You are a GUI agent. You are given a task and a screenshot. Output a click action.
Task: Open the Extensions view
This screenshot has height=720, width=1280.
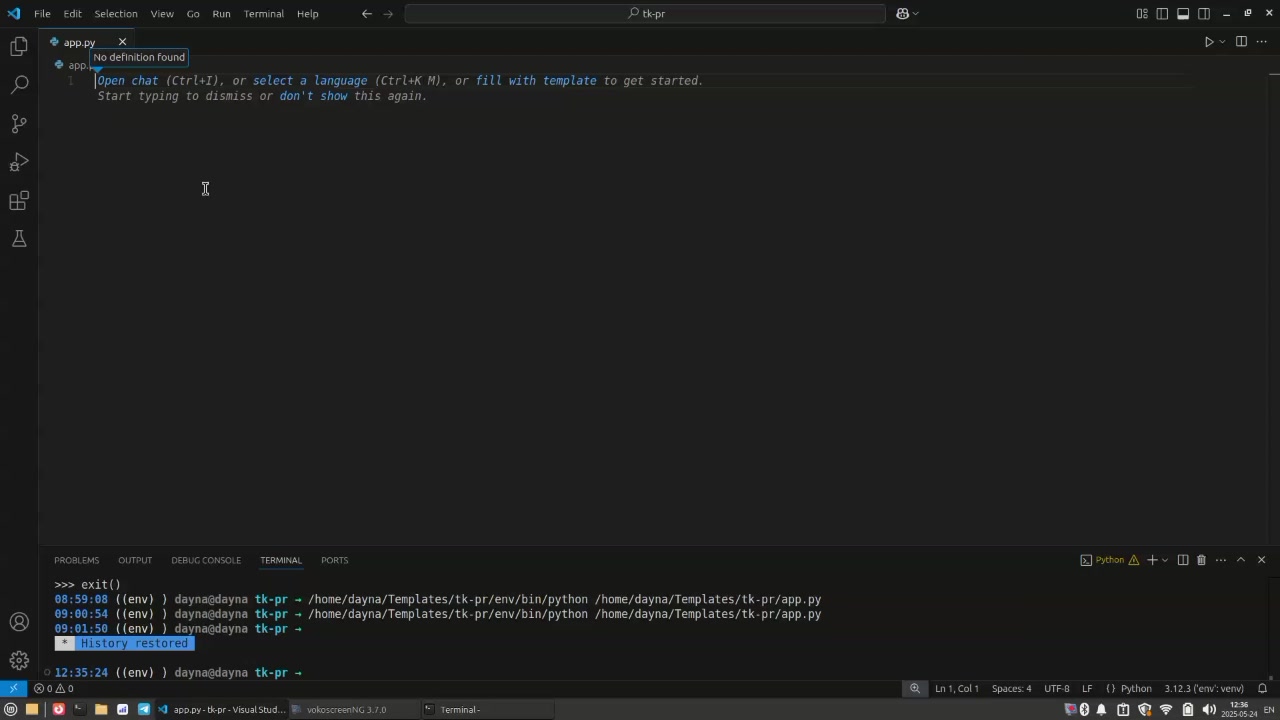pos(19,201)
